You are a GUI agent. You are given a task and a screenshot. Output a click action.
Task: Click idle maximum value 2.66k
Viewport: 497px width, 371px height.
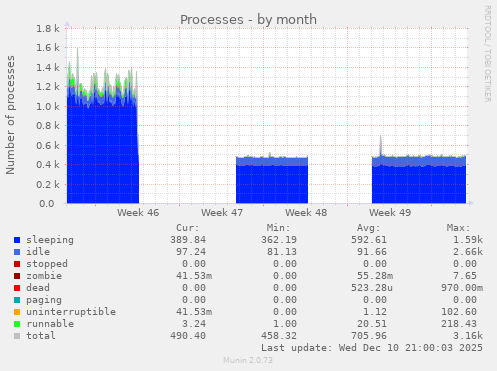pyautogui.click(x=468, y=252)
